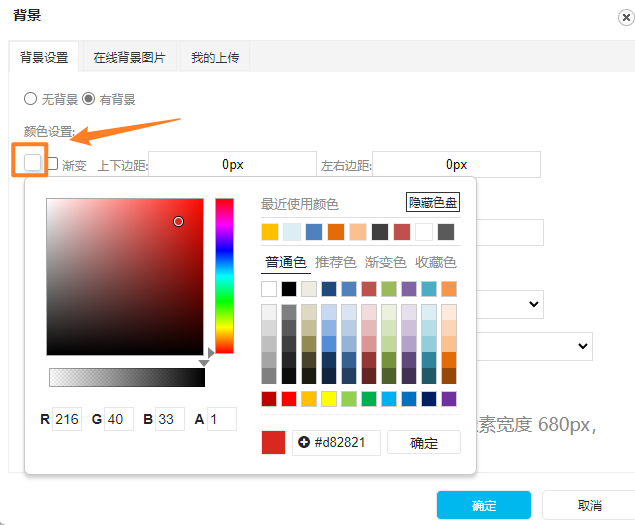Show the 收藏色 favorites tab
This screenshot has width=635, height=525.
(x=436, y=262)
